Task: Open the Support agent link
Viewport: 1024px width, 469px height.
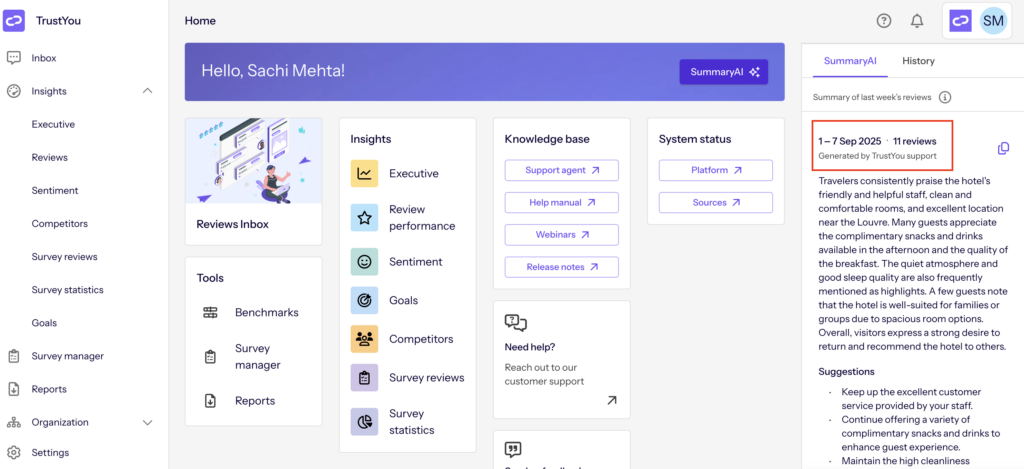Action: pyautogui.click(x=562, y=170)
